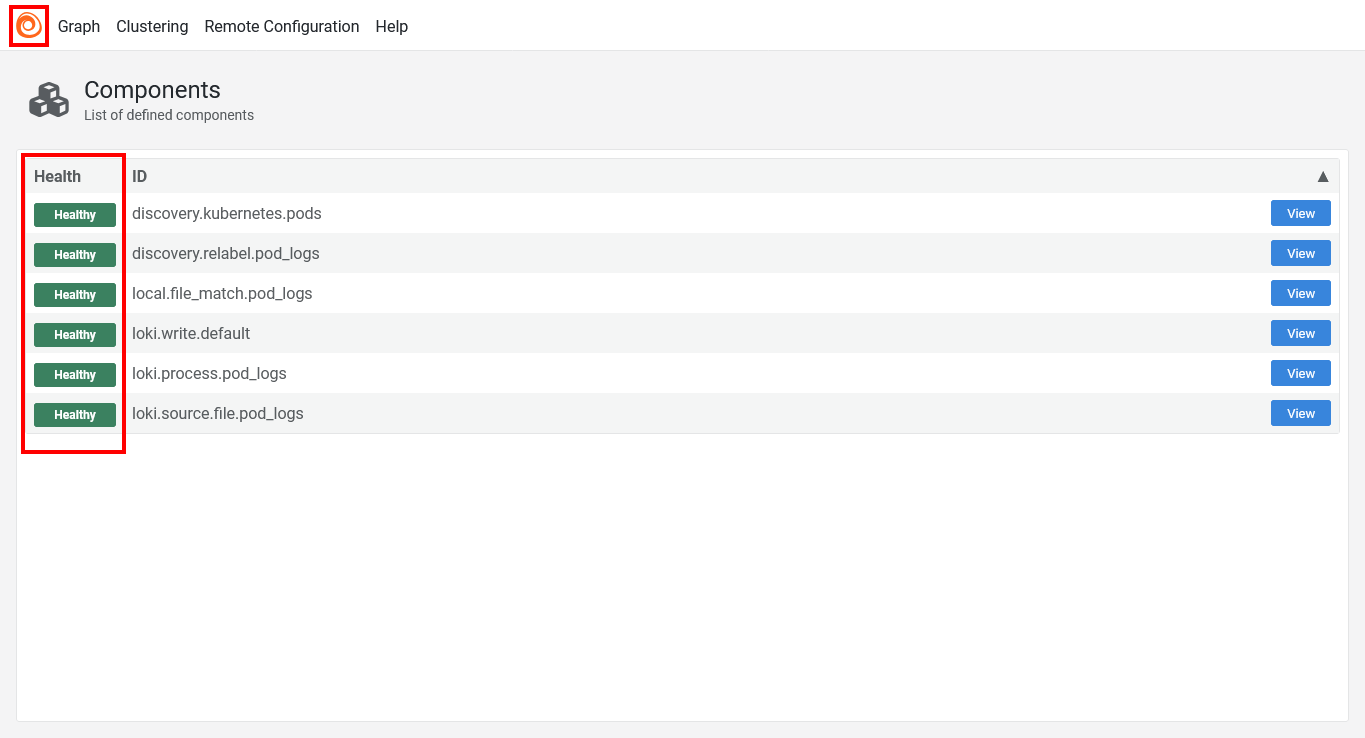View the loki.write.default component
This screenshot has height=738, width=1365.
[x=1300, y=334]
